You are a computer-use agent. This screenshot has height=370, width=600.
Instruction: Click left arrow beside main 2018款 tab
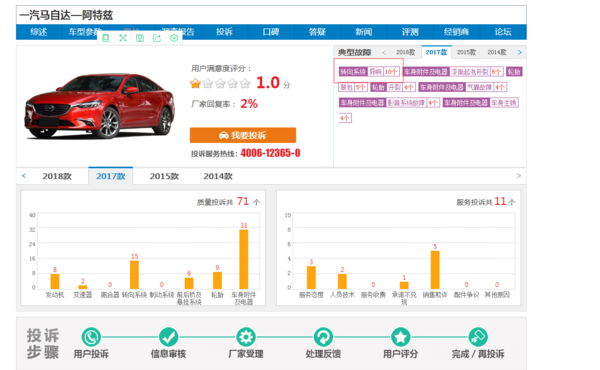click(x=24, y=176)
